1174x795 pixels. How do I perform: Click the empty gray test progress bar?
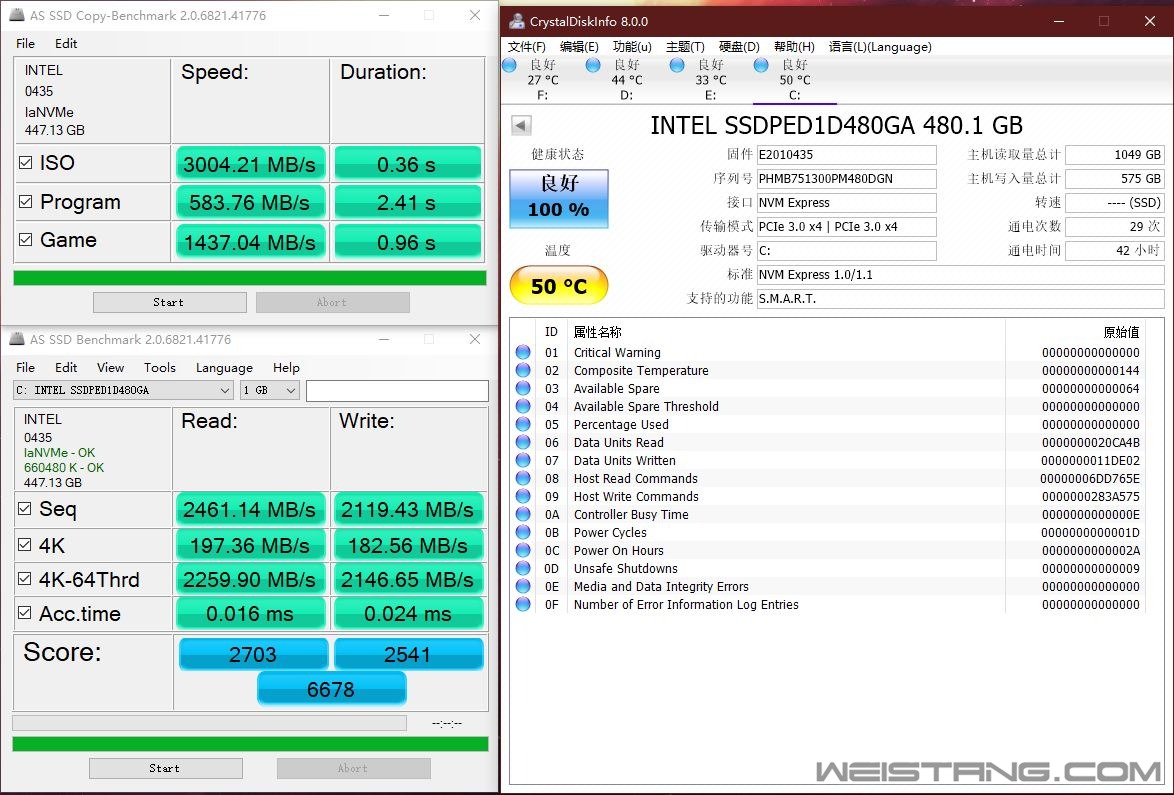[x=210, y=722]
